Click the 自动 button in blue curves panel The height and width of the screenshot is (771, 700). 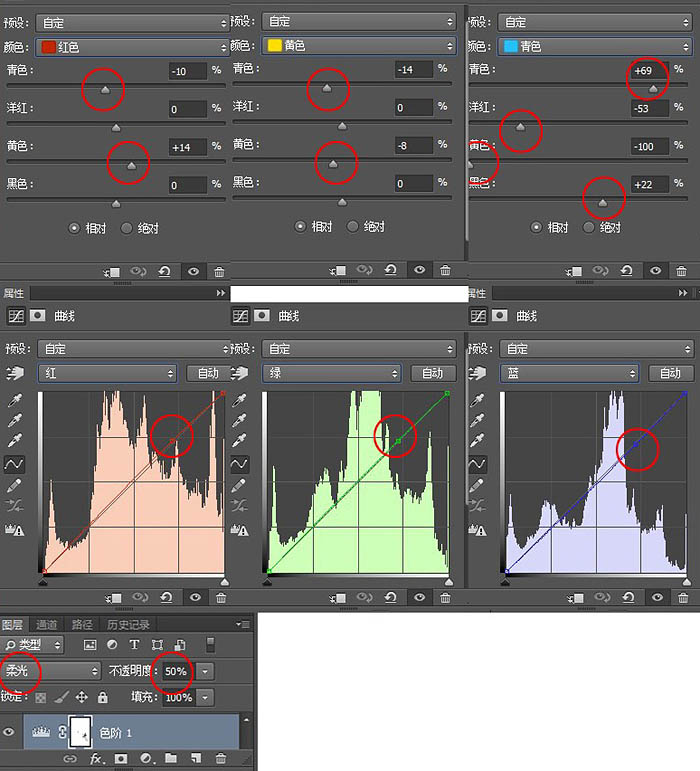click(671, 373)
